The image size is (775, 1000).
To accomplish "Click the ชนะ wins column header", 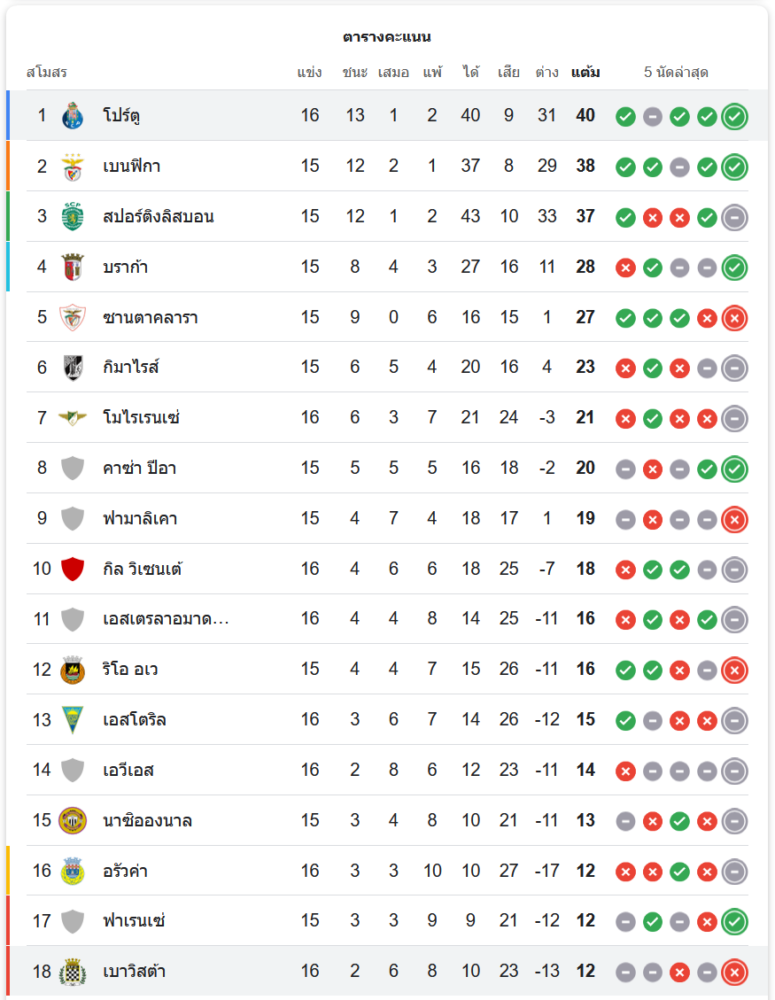I will click(355, 73).
